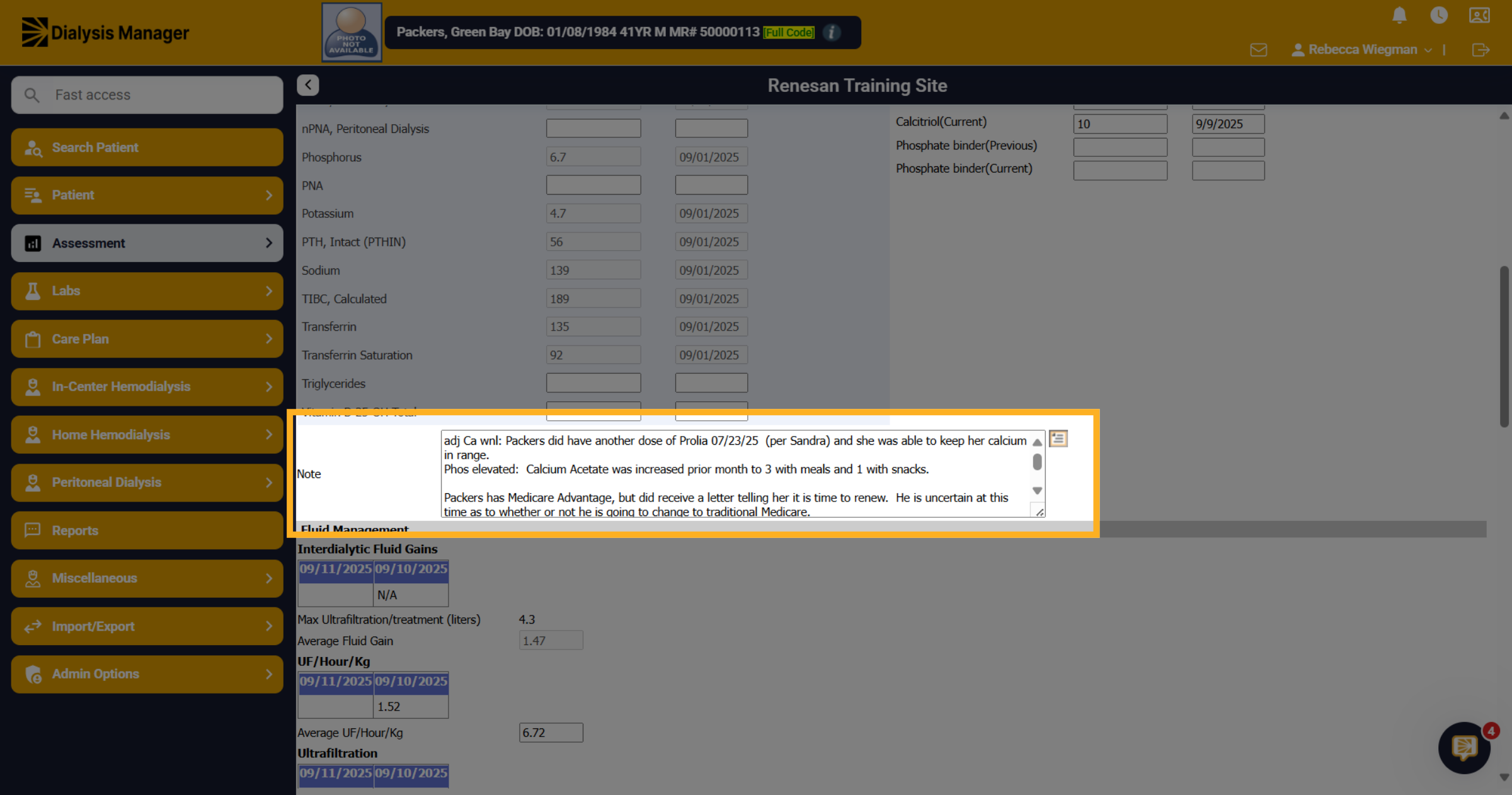Viewport: 1512px width, 795px height.
Task: Click the Phosphate binder(Previous) value field
Action: 1120,147
